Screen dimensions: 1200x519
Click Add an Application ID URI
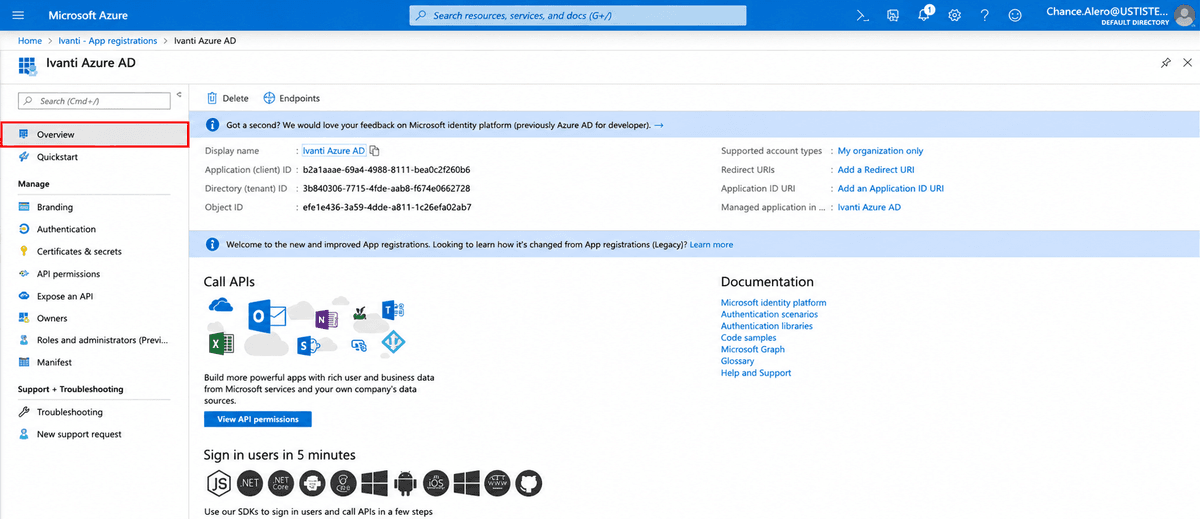pos(891,188)
